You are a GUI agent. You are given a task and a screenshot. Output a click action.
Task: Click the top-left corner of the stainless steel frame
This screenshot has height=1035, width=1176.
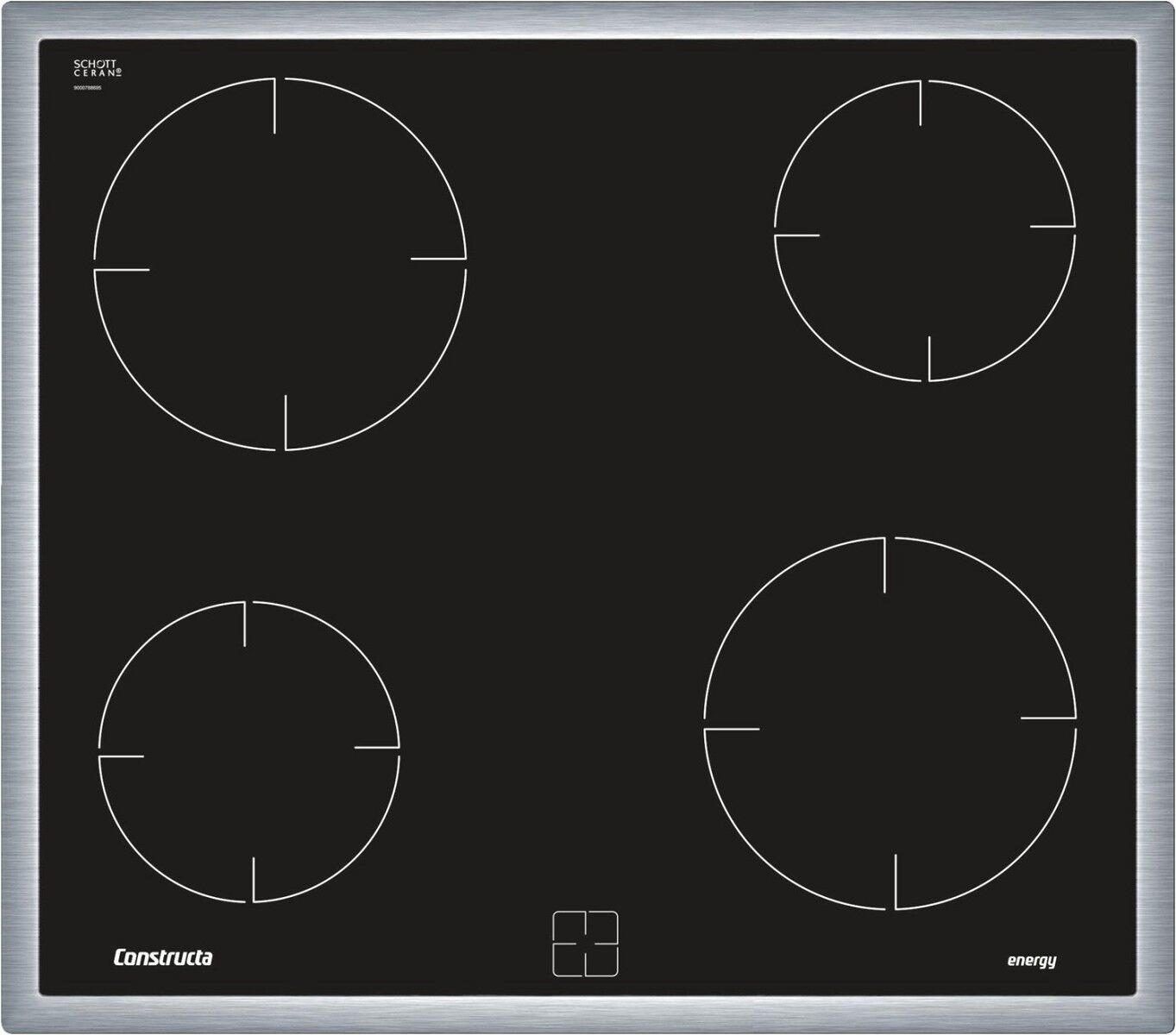tap(19, 19)
